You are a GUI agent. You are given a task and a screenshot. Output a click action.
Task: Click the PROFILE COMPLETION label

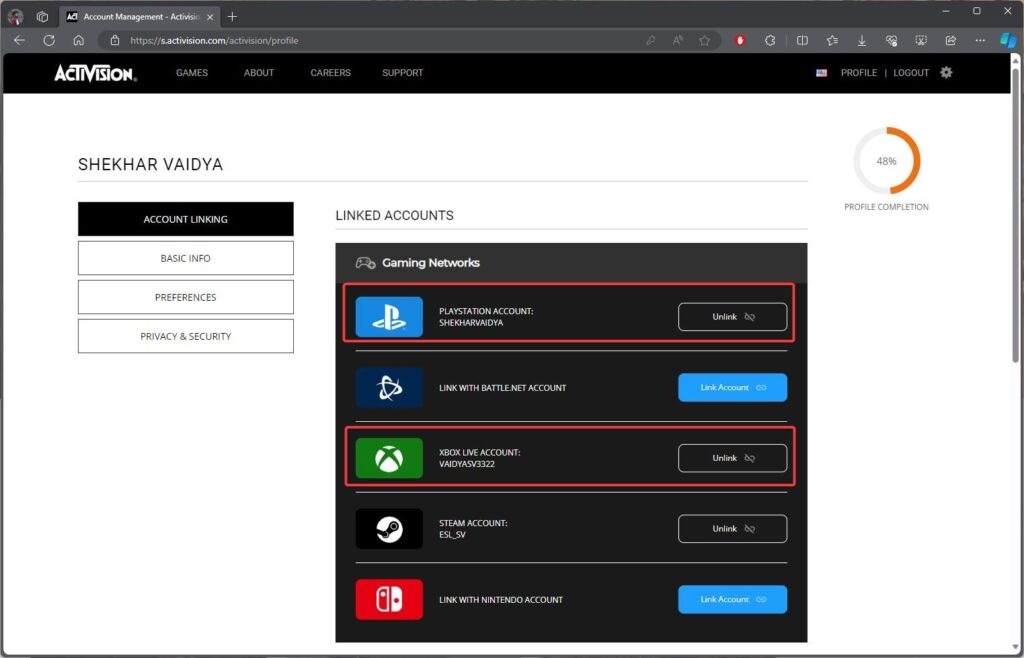click(886, 207)
